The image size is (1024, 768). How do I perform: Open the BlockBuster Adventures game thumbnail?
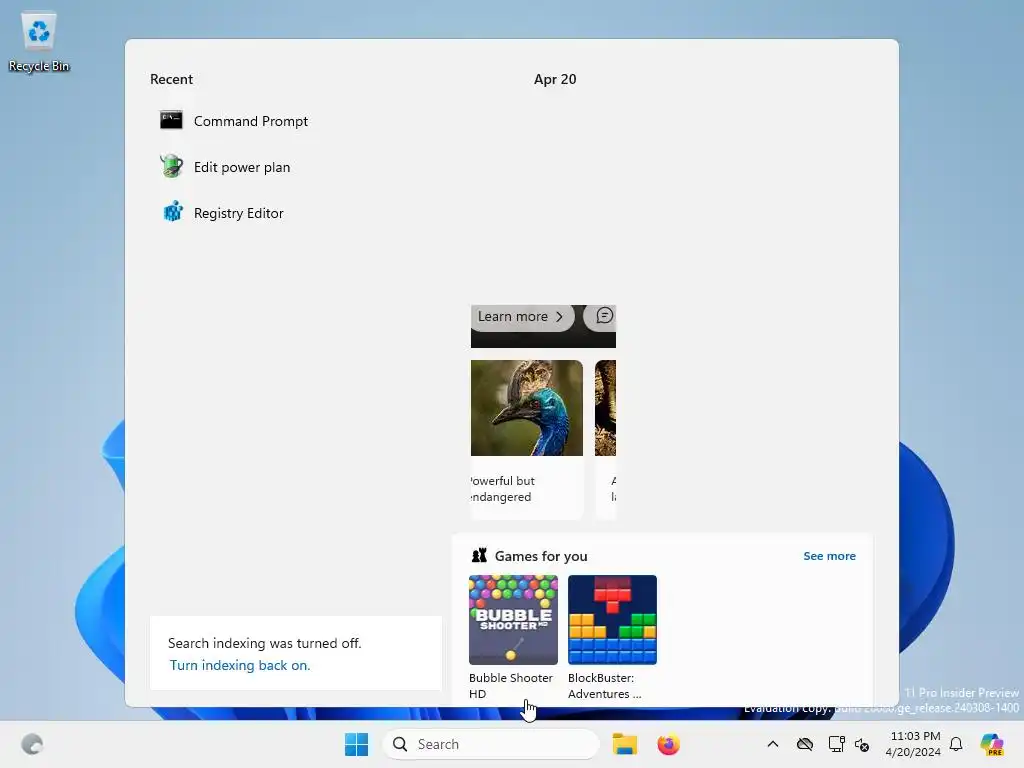click(x=613, y=620)
